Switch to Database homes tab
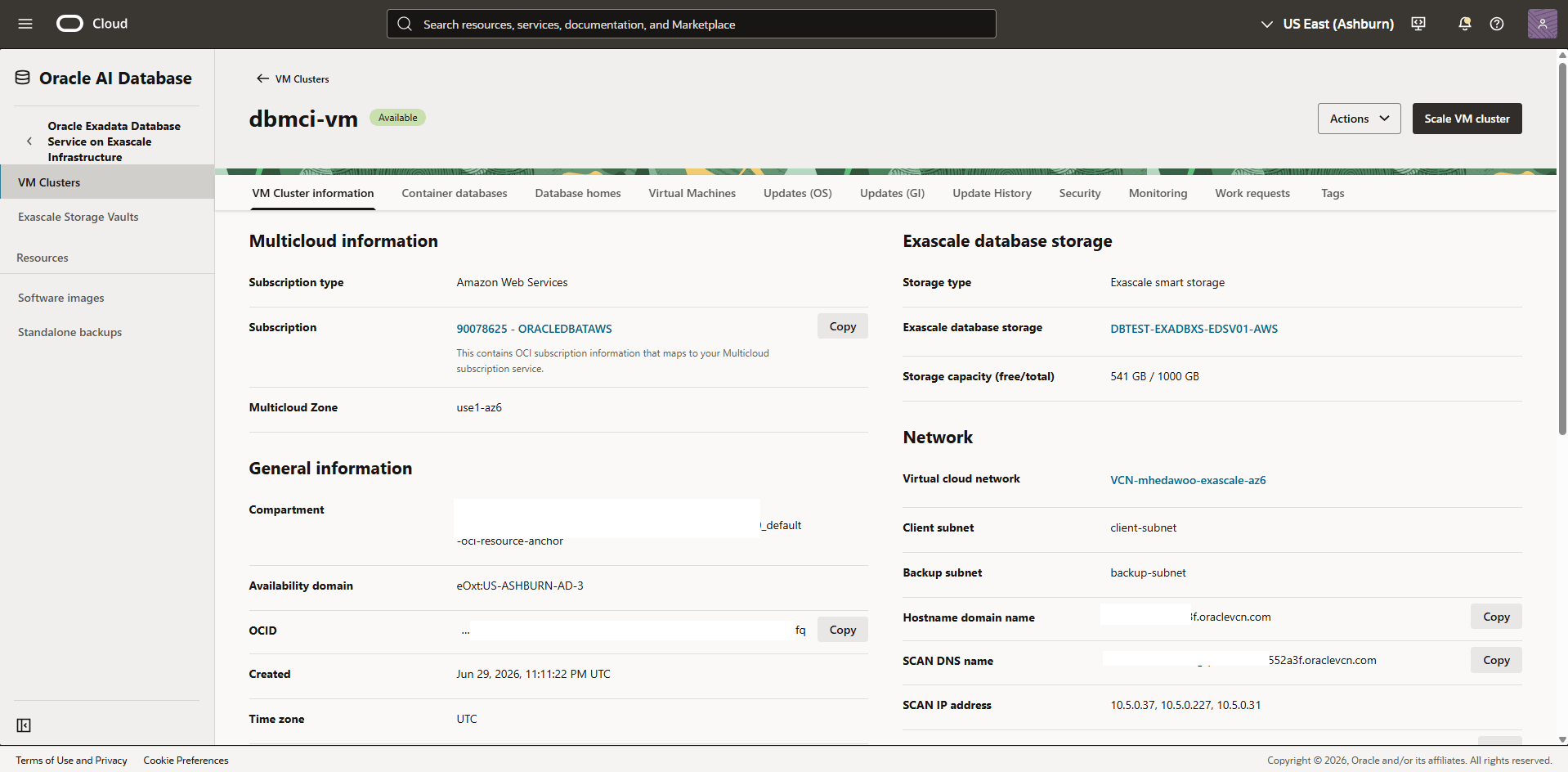 578,193
